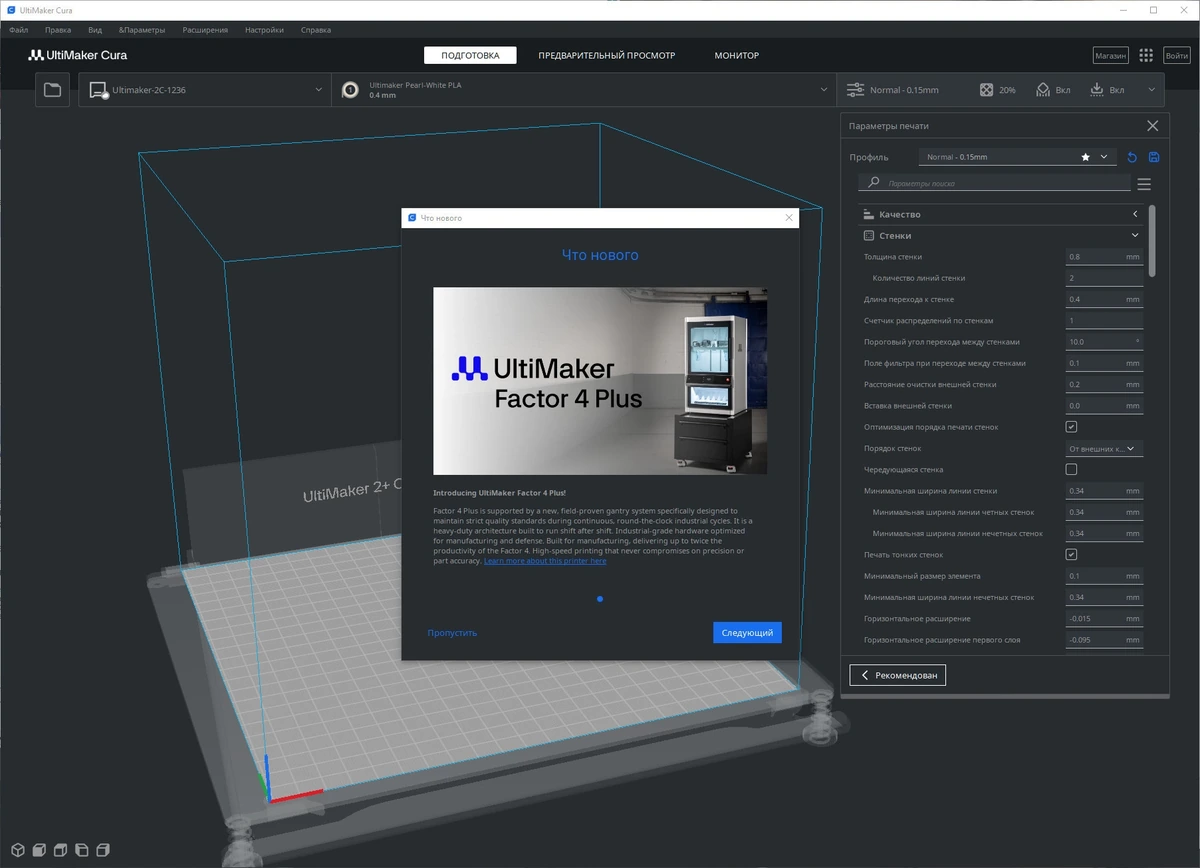Image resolution: width=1200 pixels, height=868 pixels.
Task: Click the save profile floppy icon
Action: [x=1154, y=157]
